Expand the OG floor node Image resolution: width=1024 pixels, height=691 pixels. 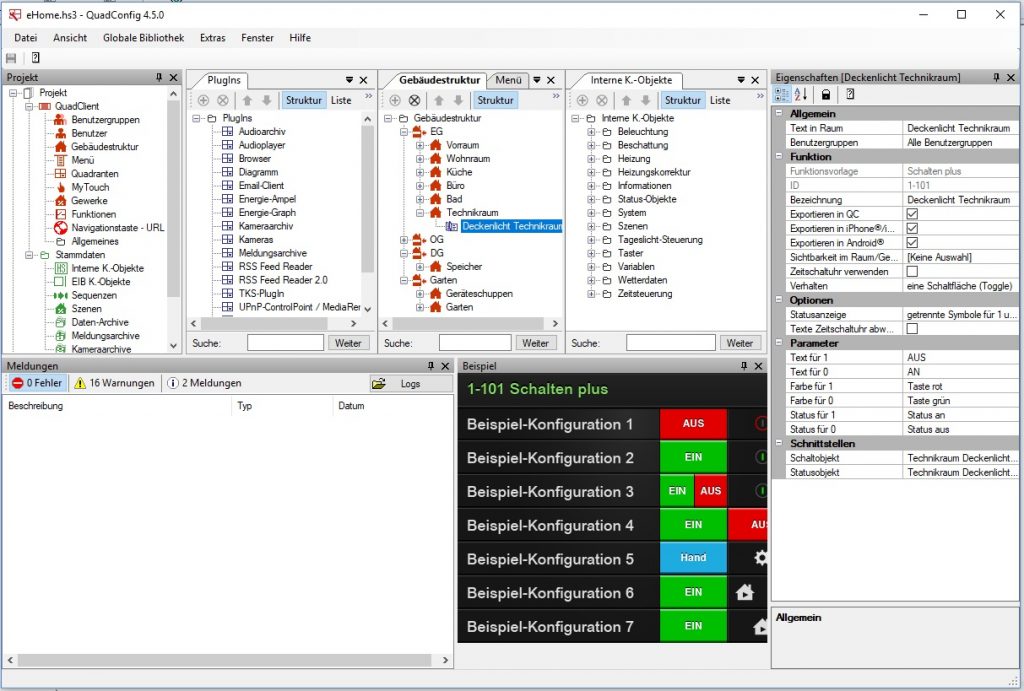[x=404, y=239]
